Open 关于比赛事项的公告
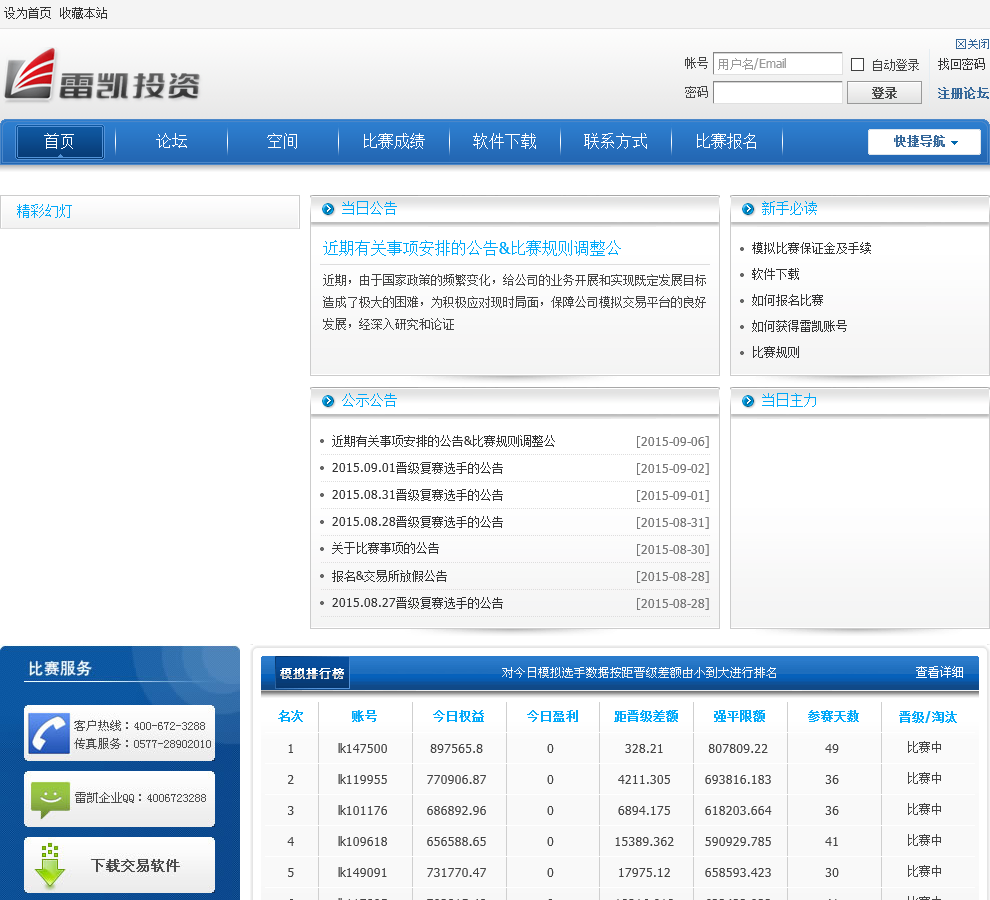The image size is (990, 900). coord(385,548)
